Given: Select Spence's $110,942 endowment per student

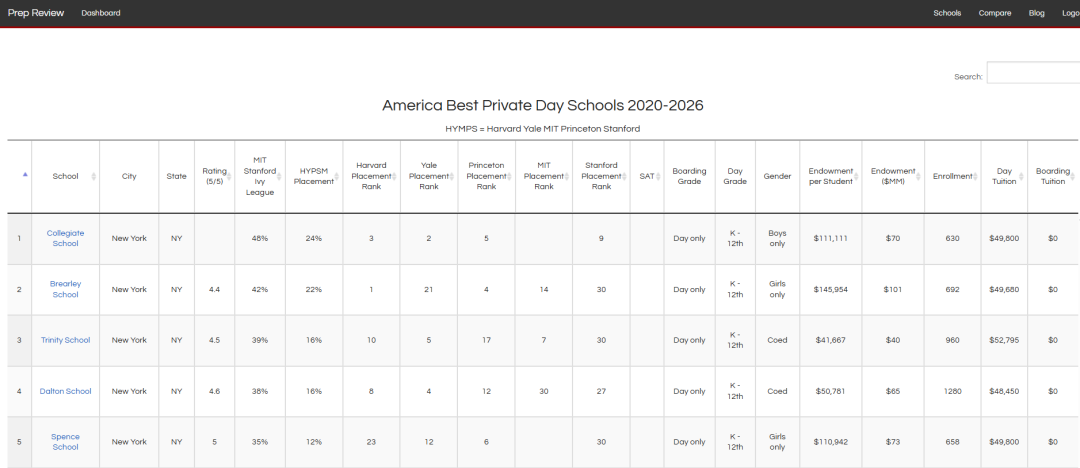Looking at the screenshot, I should tap(830, 442).
